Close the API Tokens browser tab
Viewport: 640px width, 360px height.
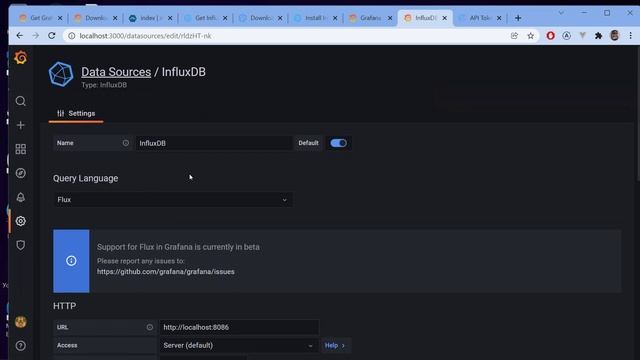point(499,18)
